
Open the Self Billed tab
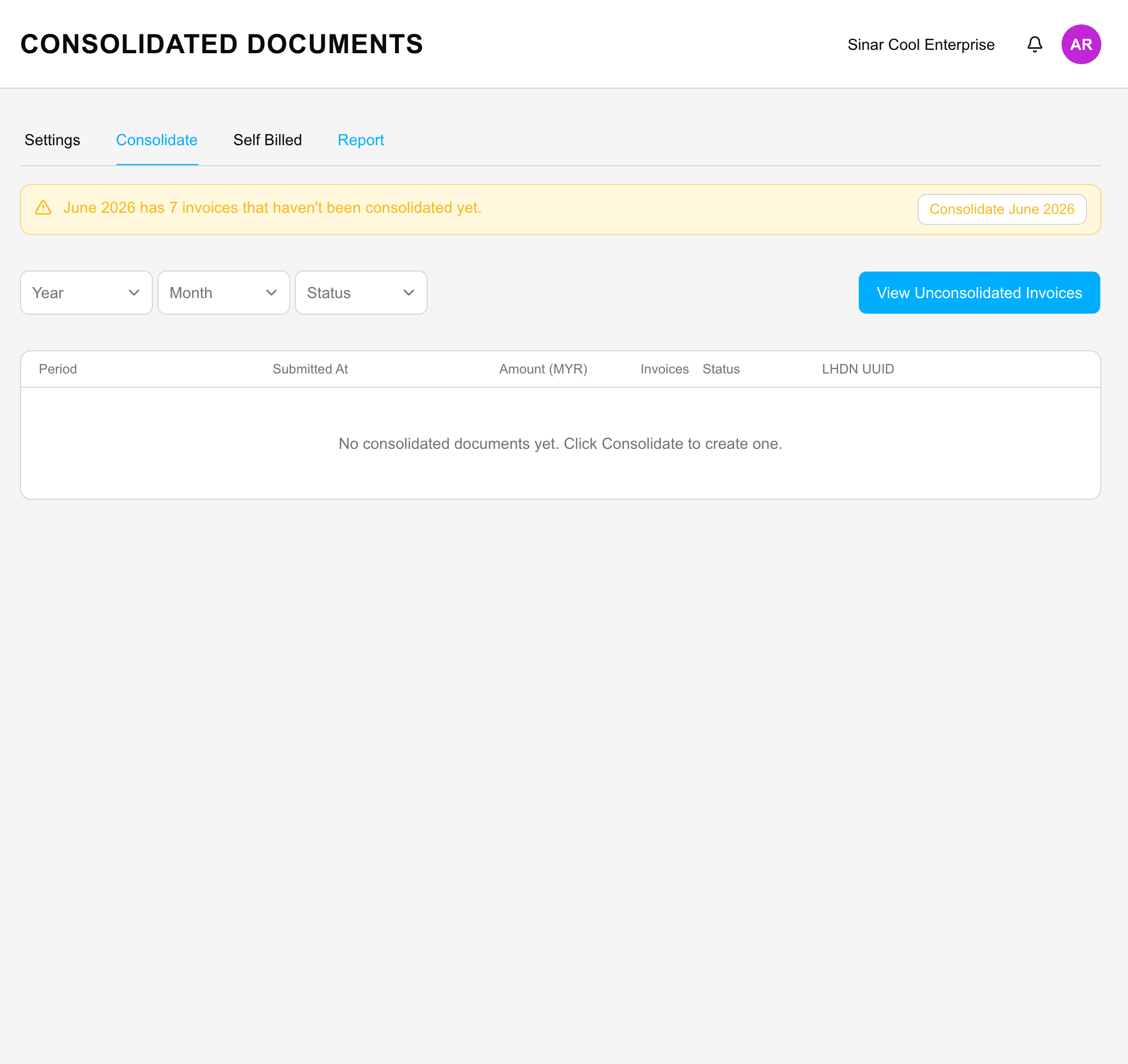coord(267,140)
